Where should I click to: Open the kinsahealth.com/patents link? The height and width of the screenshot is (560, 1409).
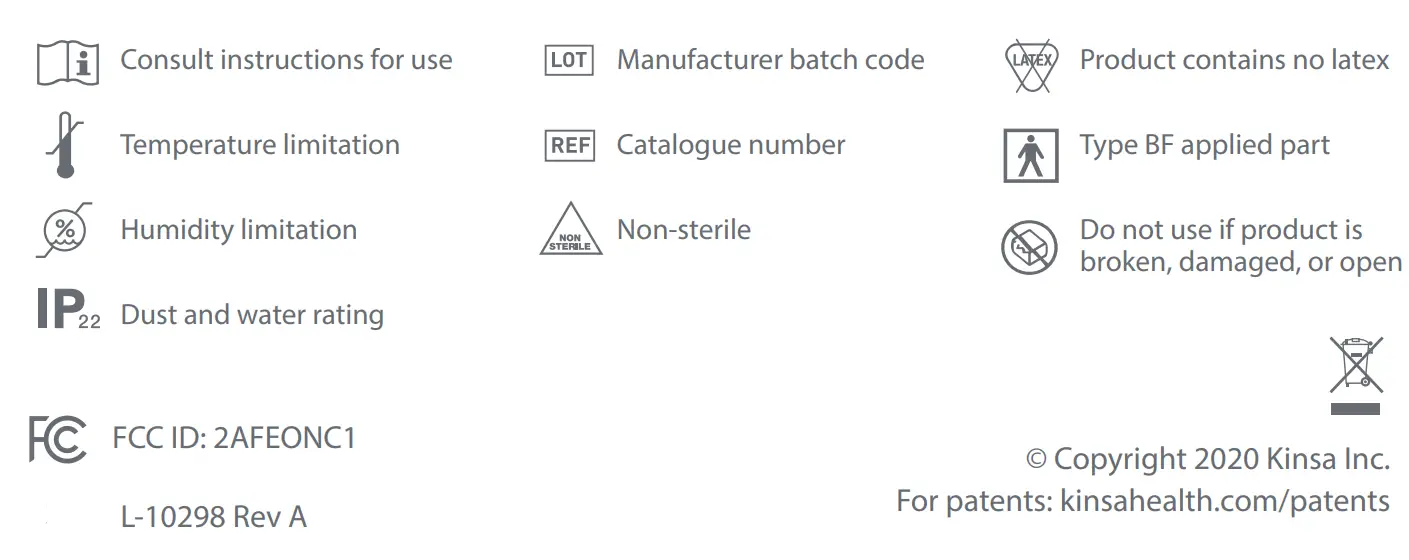pos(1224,501)
